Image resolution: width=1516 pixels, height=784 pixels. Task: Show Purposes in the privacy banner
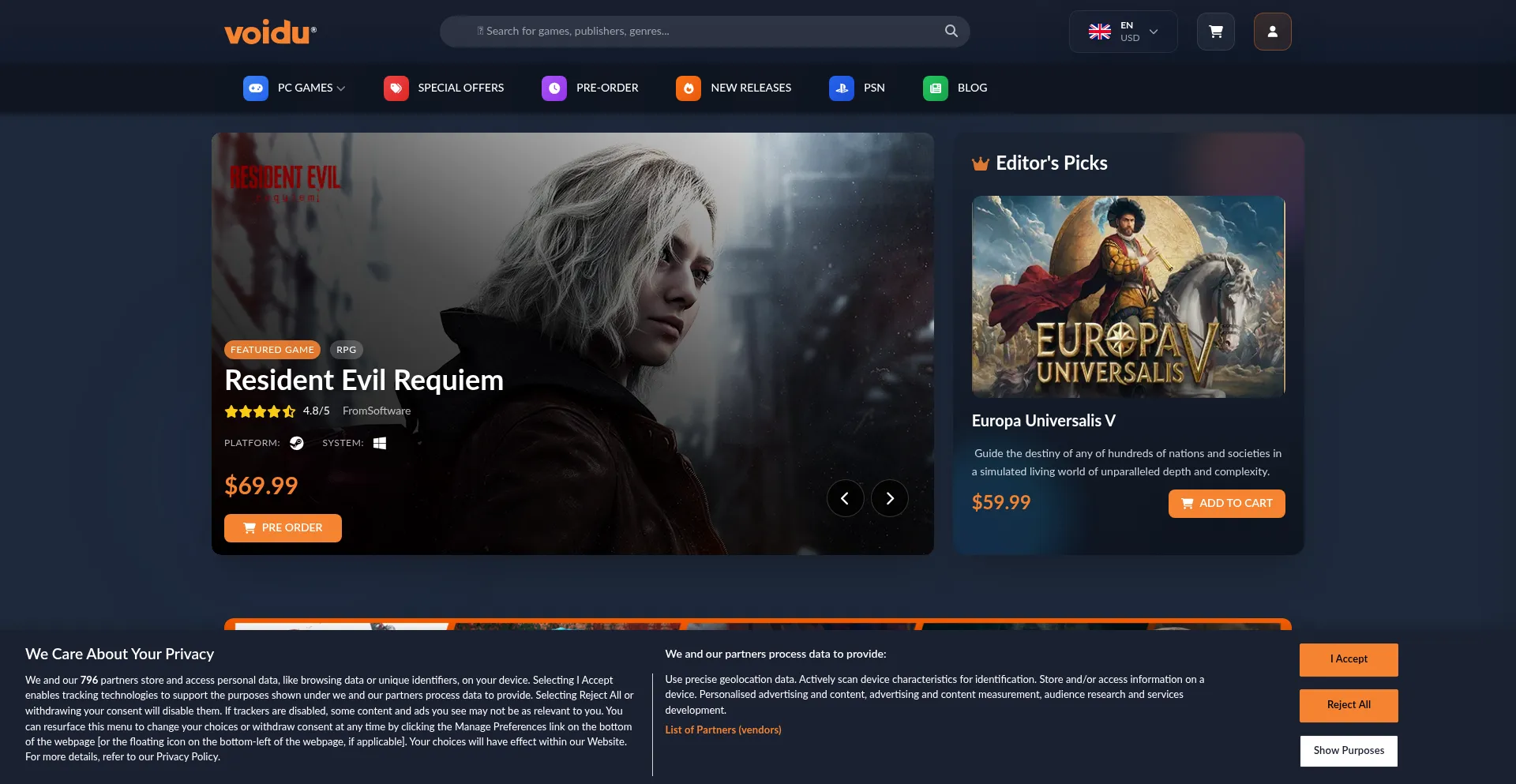(x=1348, y=751)
